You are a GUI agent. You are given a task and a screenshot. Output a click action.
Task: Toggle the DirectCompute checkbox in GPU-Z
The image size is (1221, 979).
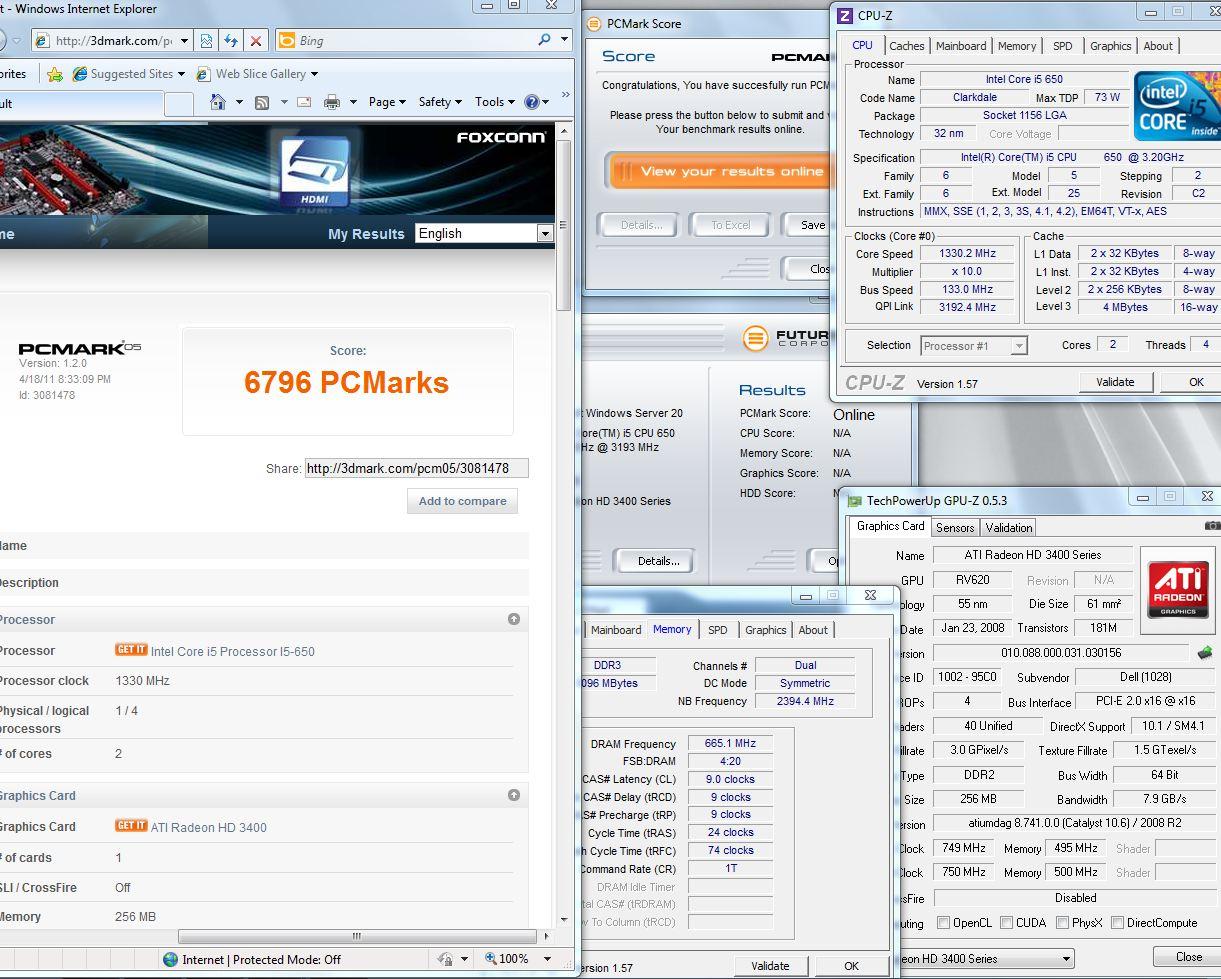pos(1117,923)
